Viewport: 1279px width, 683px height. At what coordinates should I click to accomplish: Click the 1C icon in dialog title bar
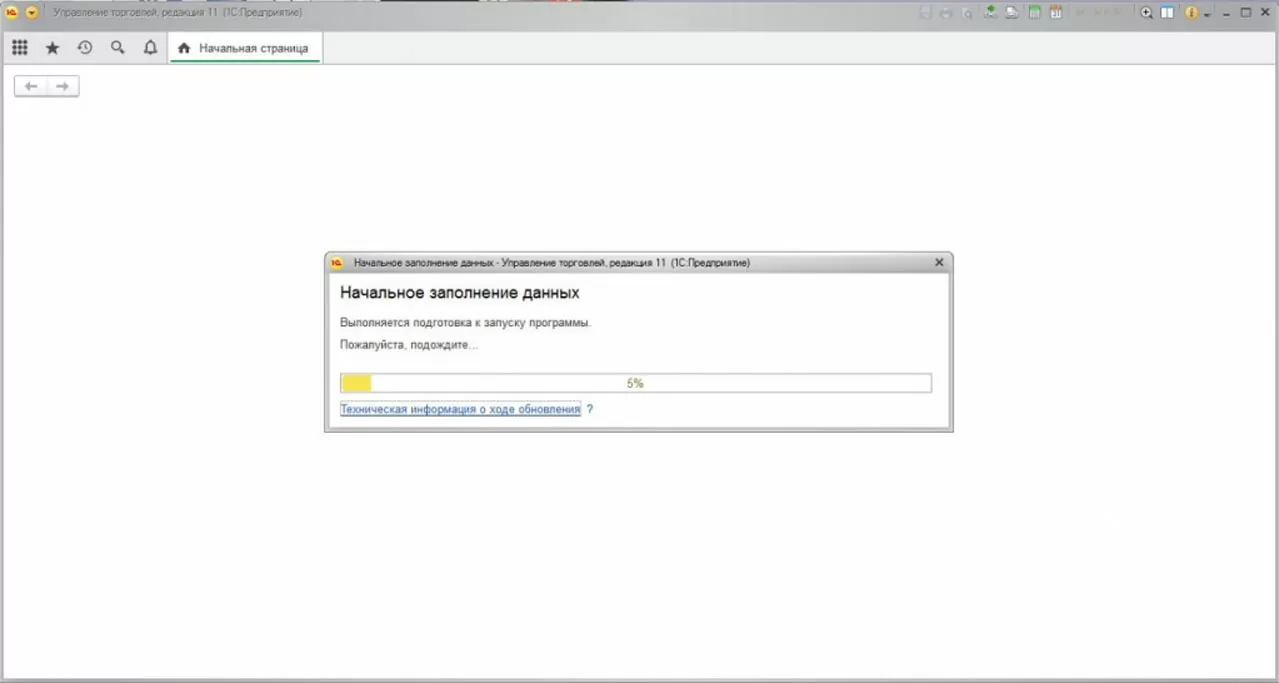337,263
